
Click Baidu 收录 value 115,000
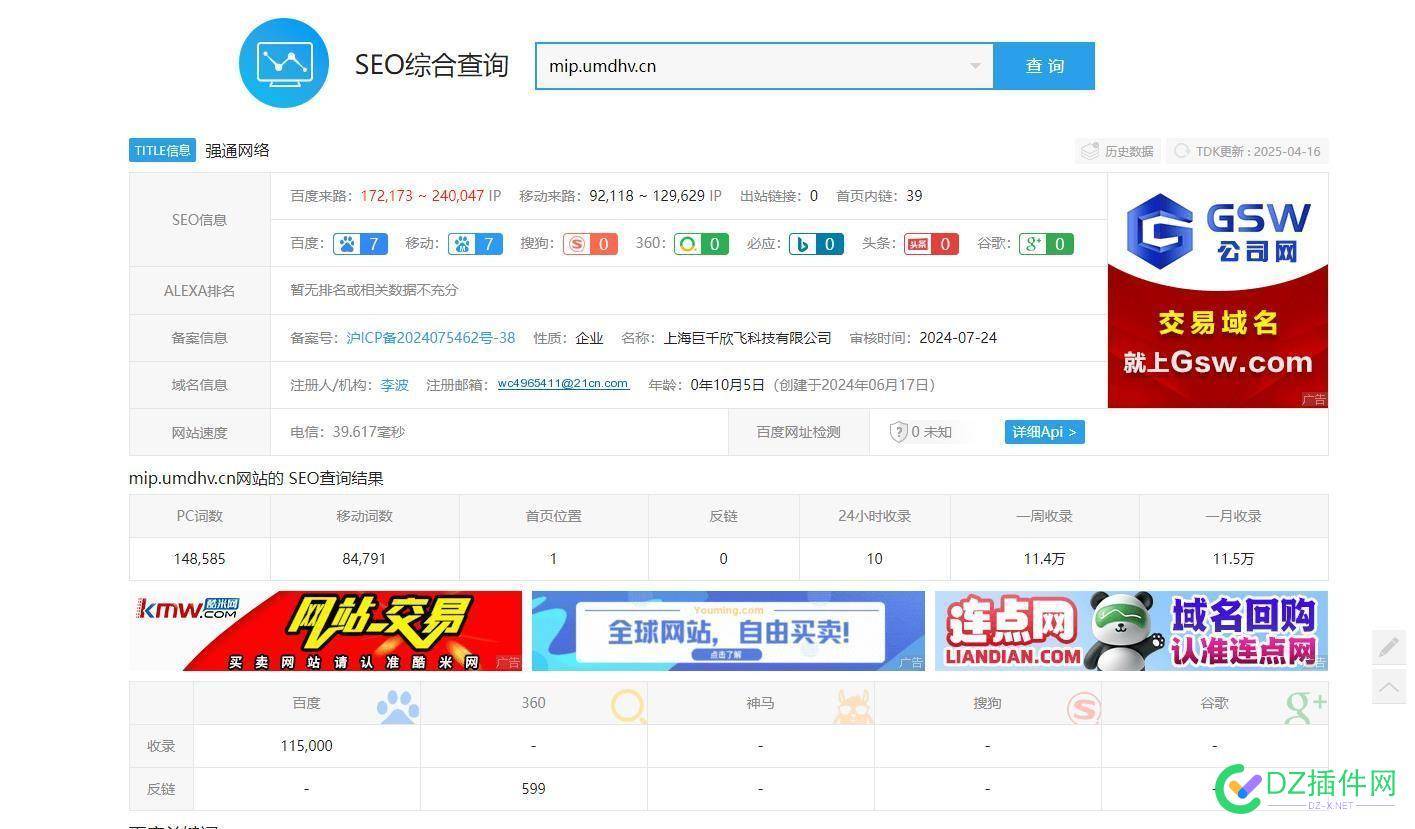point(306,746)
